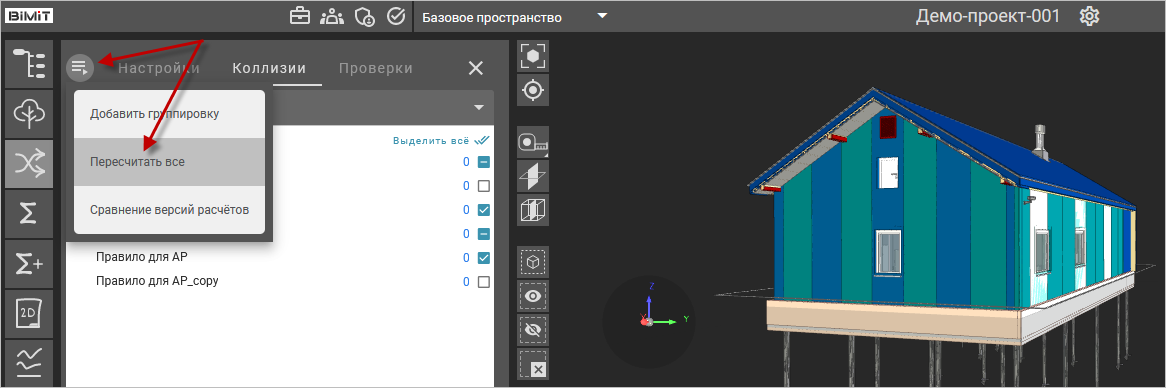Select the Правило для АР_copy rule row

click(280, 282)
